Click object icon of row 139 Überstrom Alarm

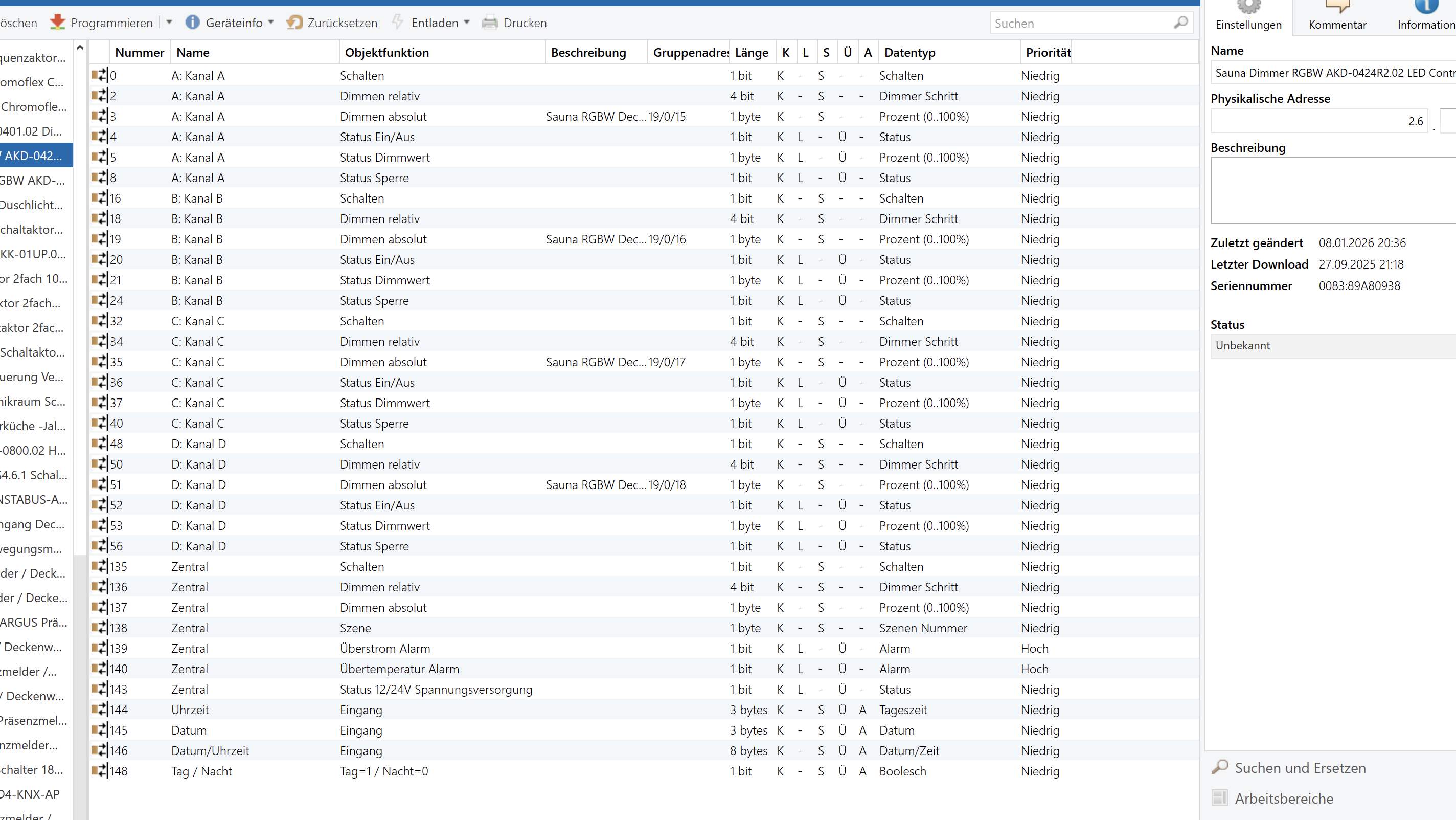[x=99, y=648]
